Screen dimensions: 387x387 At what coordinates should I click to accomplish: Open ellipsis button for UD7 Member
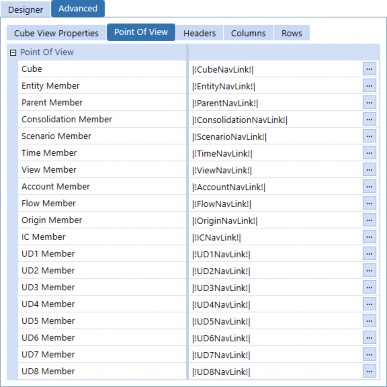(369, 354)
